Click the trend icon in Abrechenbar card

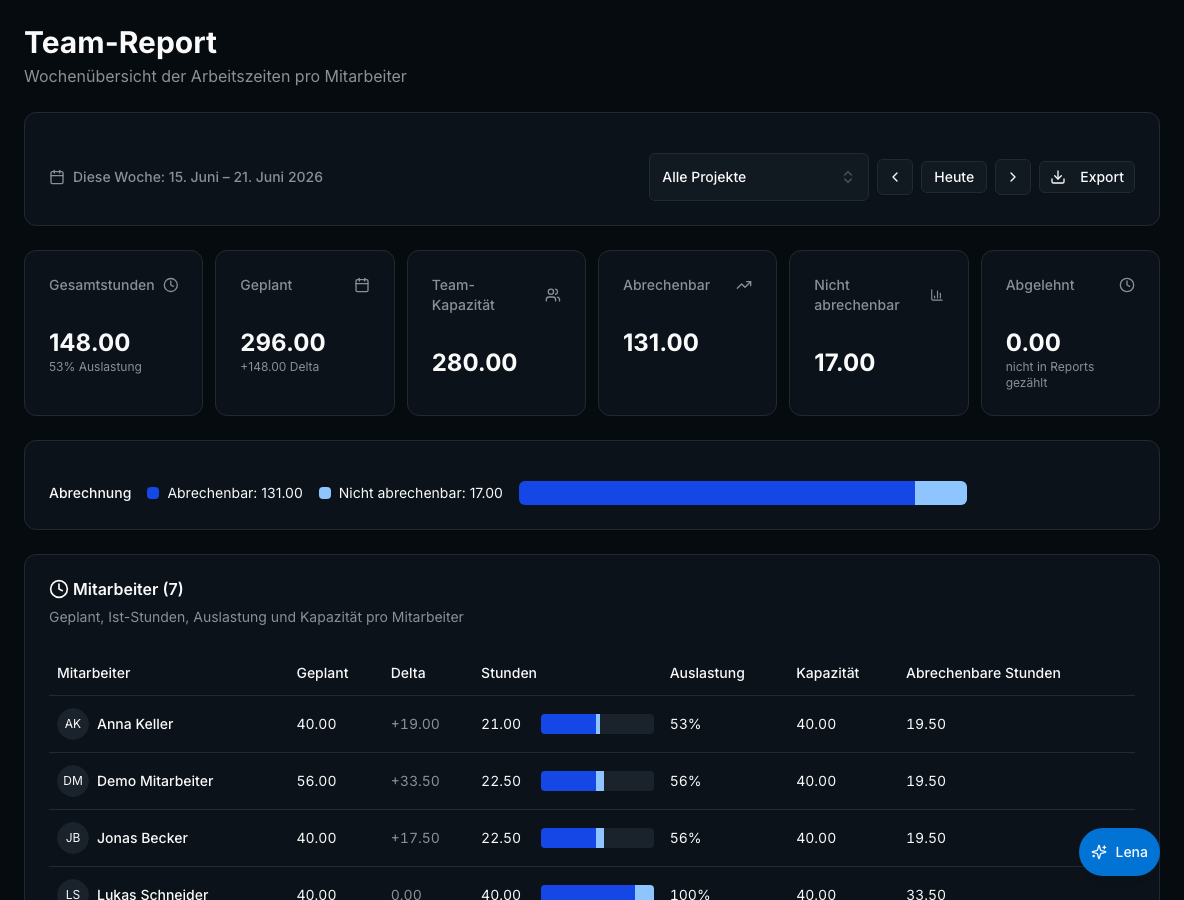pos(744,285)
